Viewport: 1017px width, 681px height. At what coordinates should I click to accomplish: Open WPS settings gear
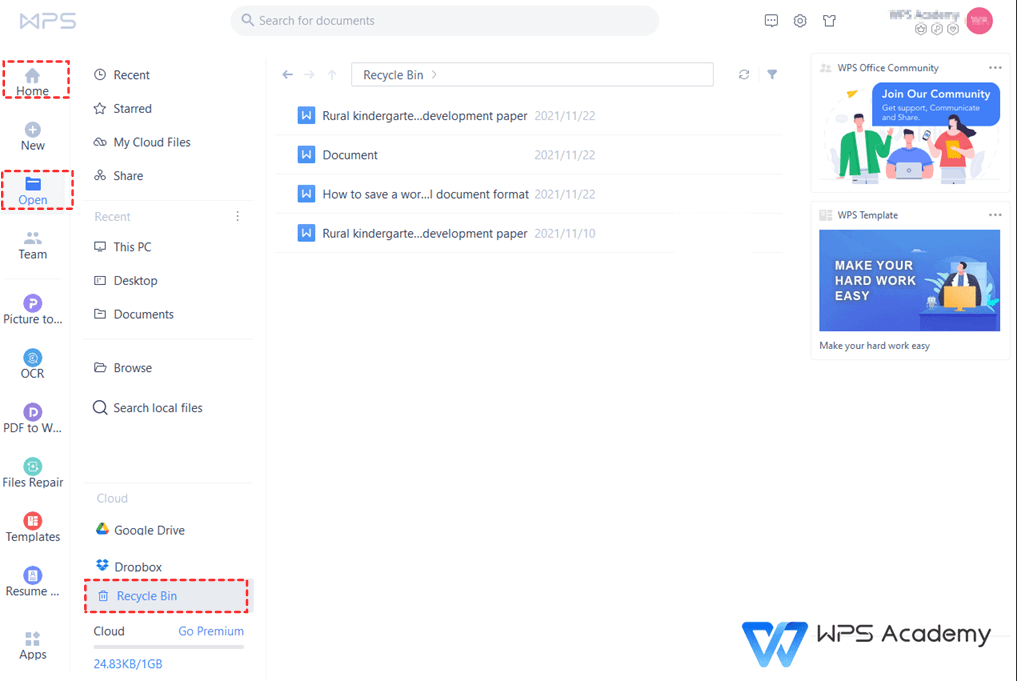tap(800, 20)
